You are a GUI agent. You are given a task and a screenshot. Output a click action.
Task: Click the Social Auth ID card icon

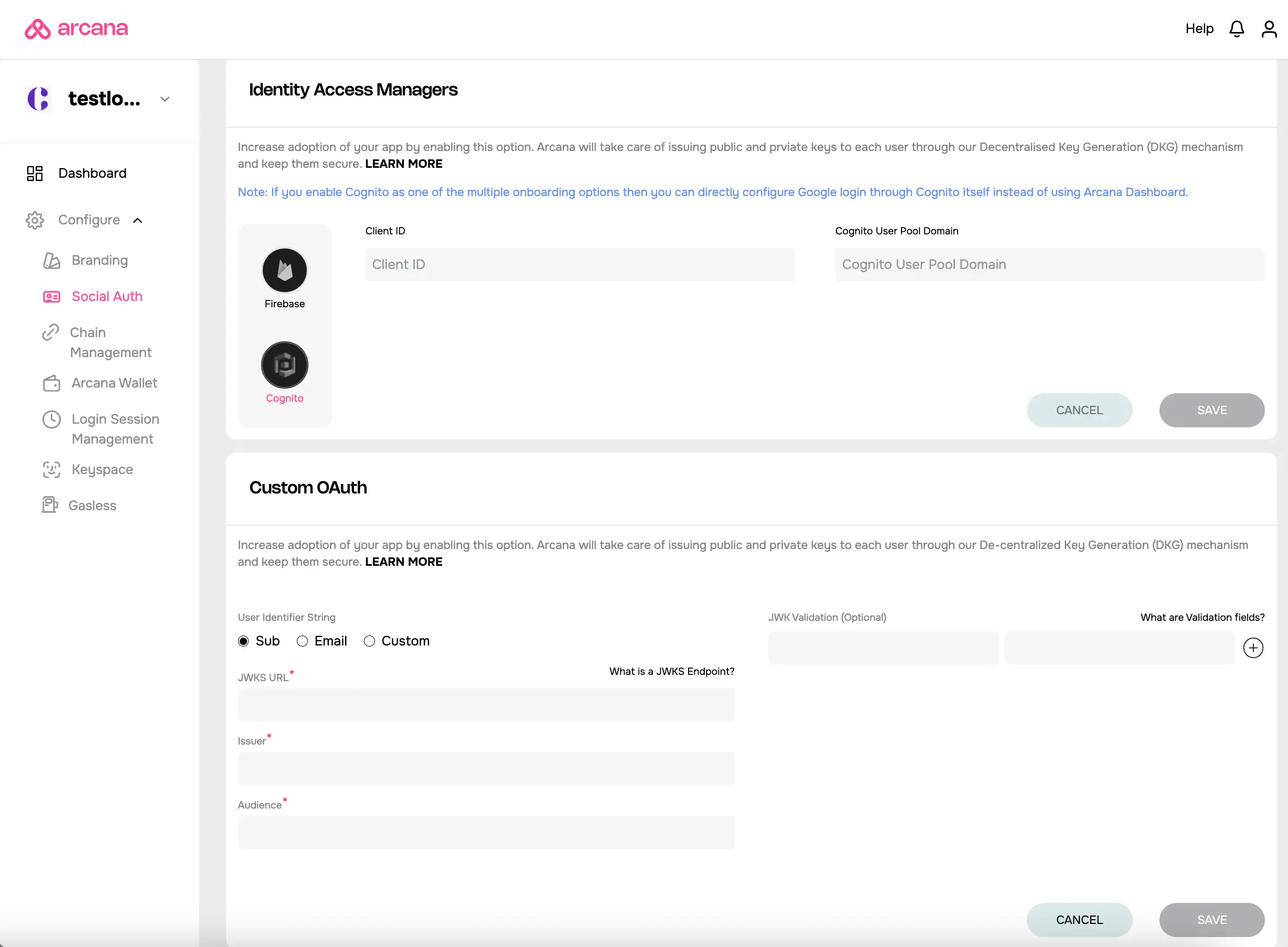[x=51, y=296]
